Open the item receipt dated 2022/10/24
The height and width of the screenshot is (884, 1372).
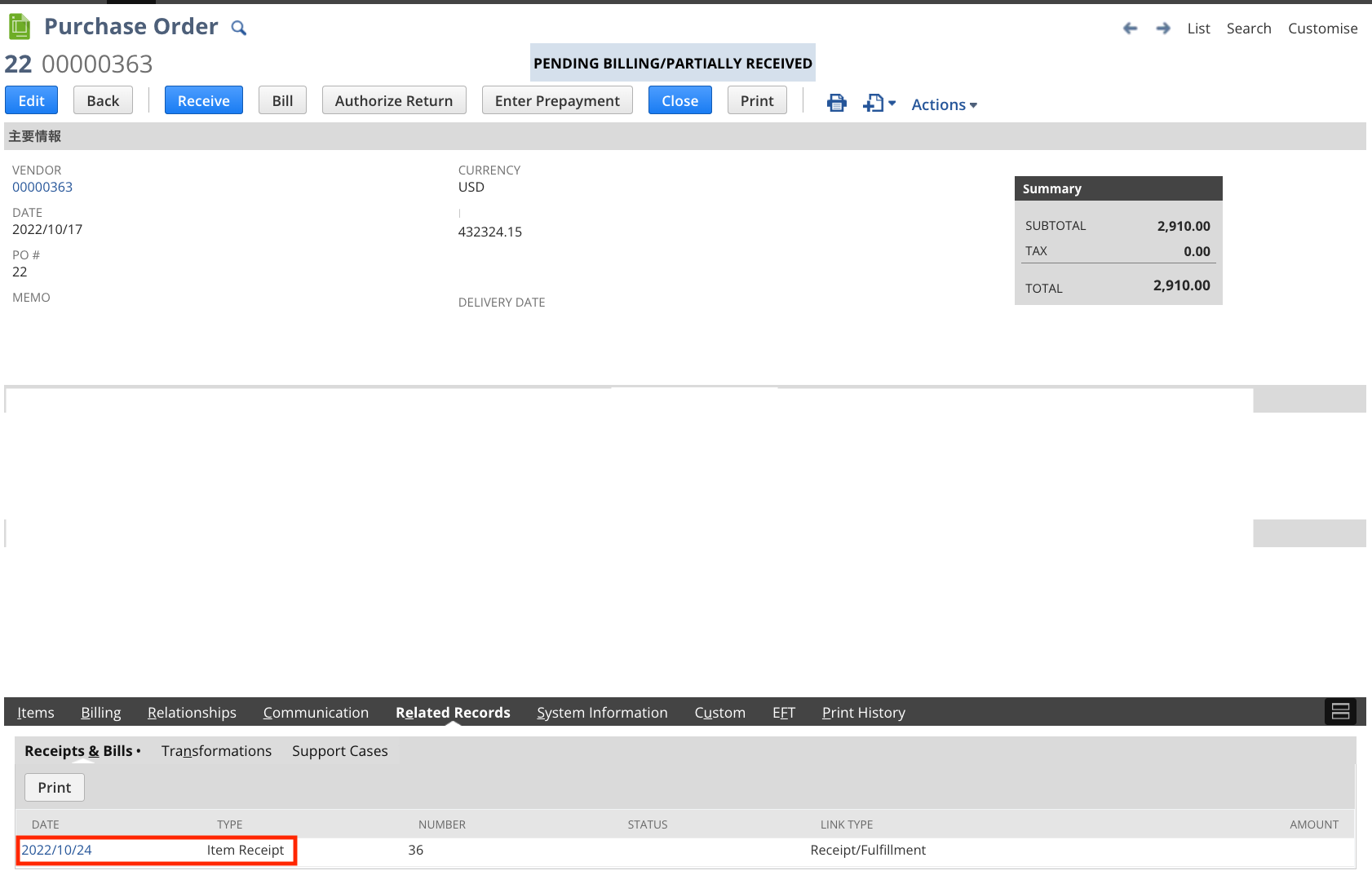(56, 850)
